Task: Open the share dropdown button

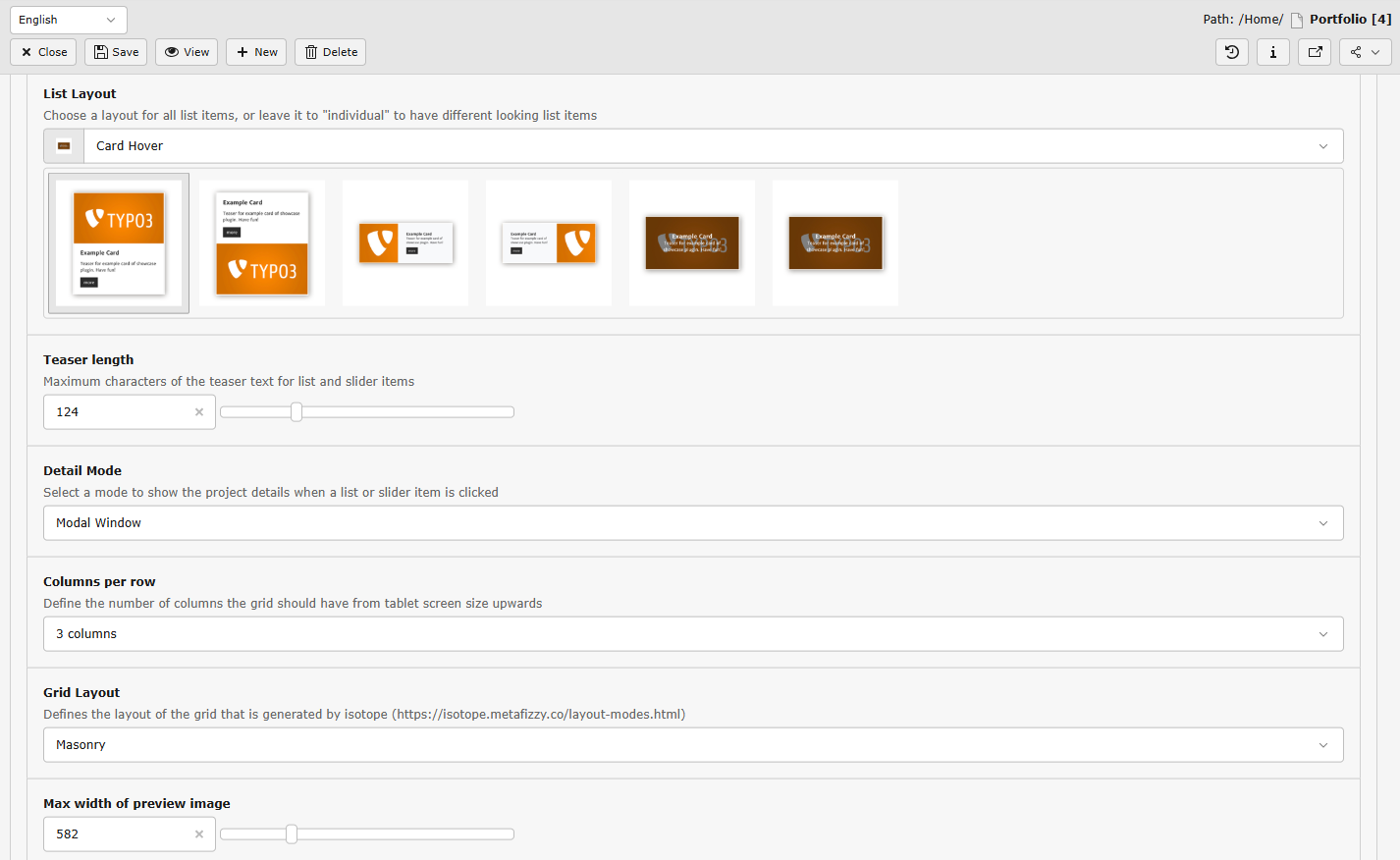Action: pyautogui.click(x=1365, y=52)
